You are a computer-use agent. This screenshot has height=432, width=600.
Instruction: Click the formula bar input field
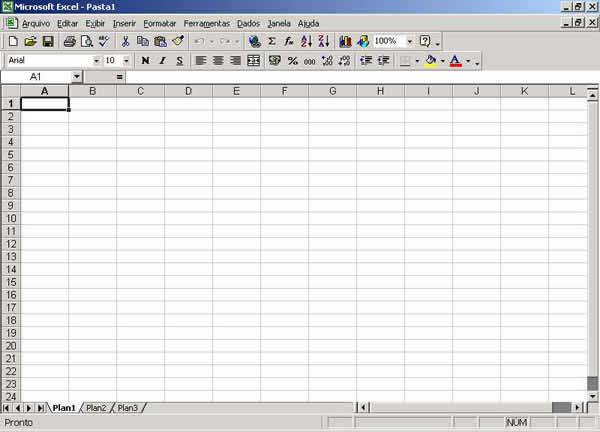[350, 77]
